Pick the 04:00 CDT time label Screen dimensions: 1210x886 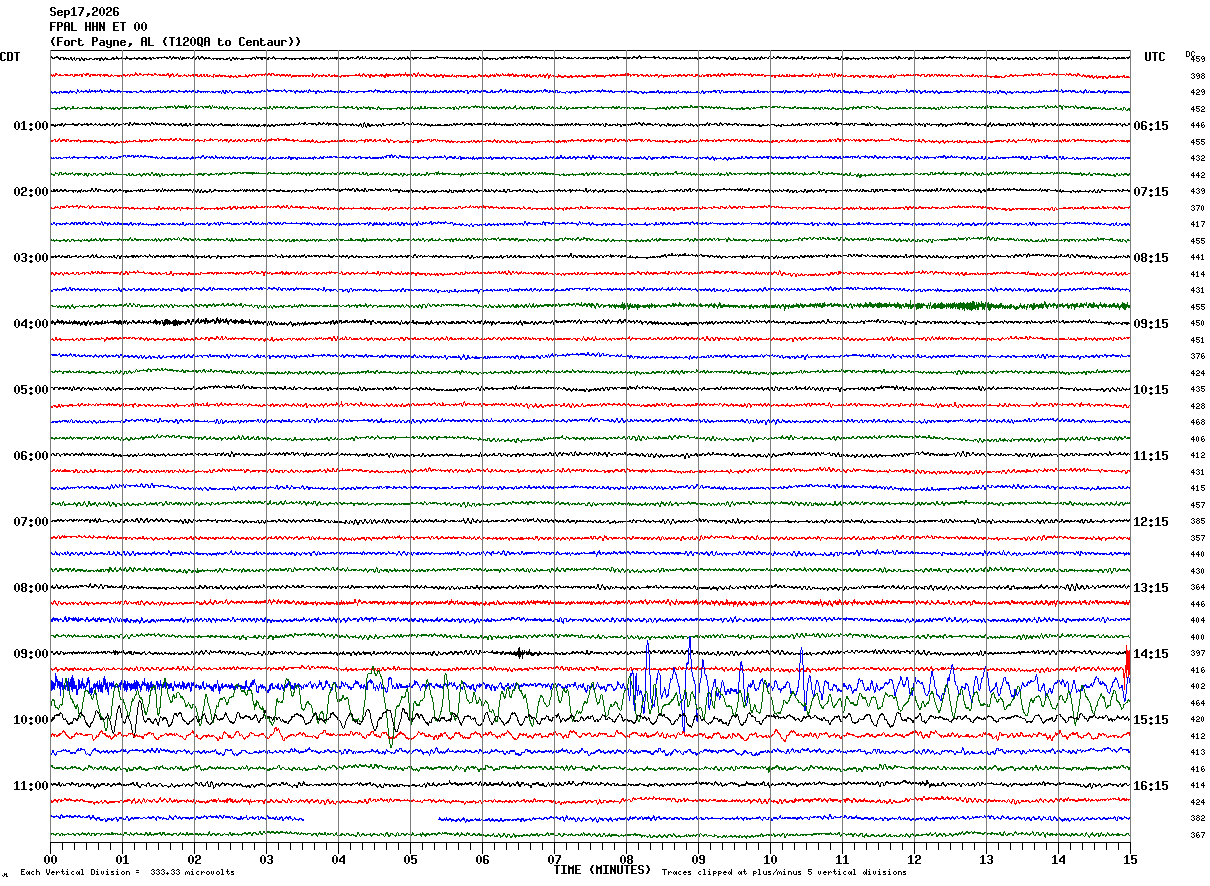pyautogui.click(x=30, y=324)
